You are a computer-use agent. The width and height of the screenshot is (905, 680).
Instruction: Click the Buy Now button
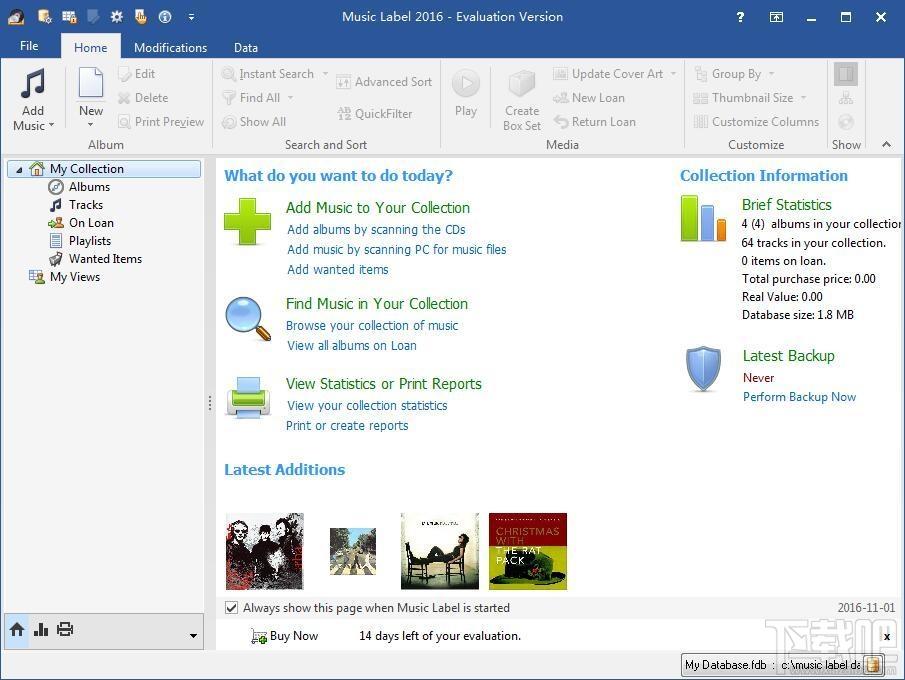[x=285, y=636]
